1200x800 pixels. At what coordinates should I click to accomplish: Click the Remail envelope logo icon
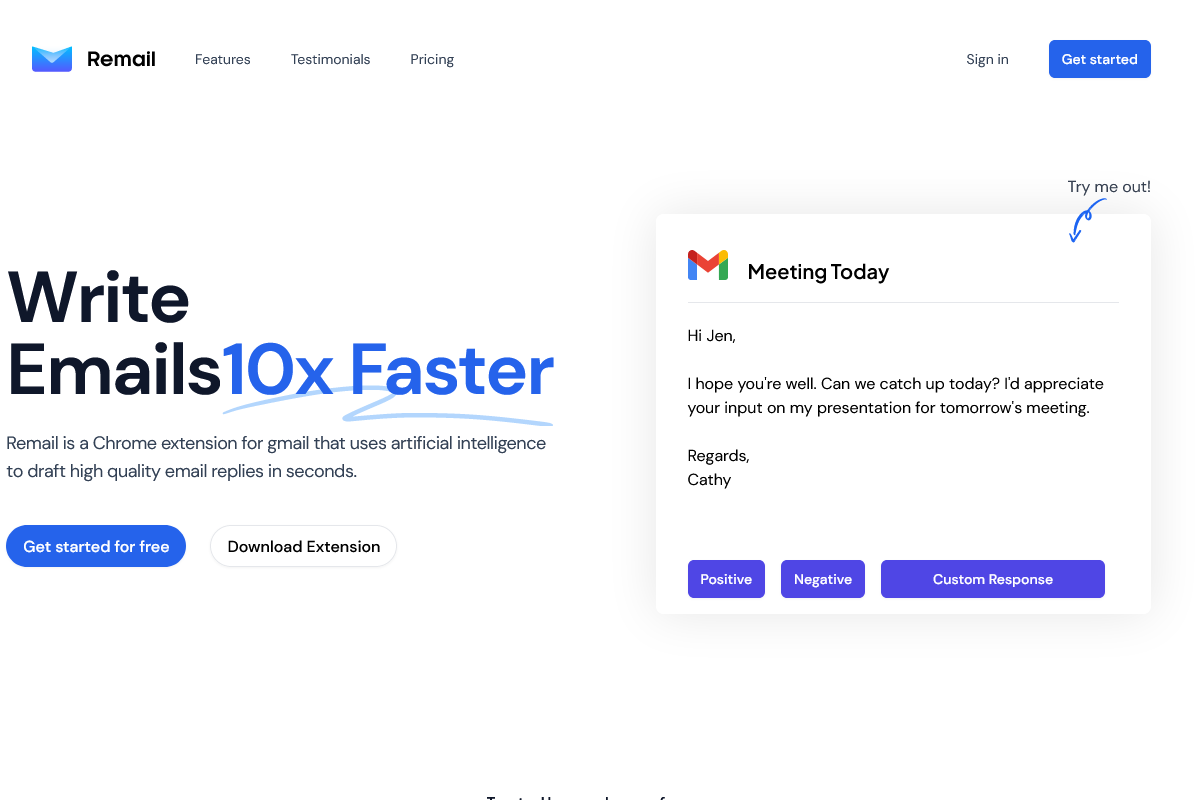point(52,59)
